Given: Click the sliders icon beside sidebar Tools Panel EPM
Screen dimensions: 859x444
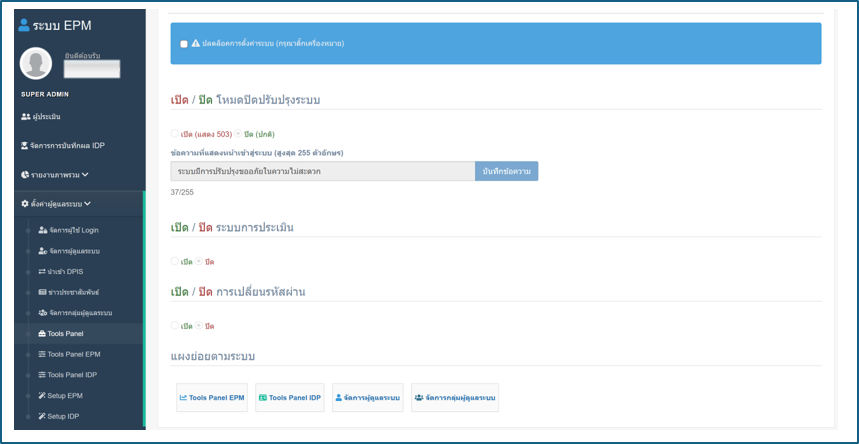Looking at the screenshot, I should click(42, 354).
